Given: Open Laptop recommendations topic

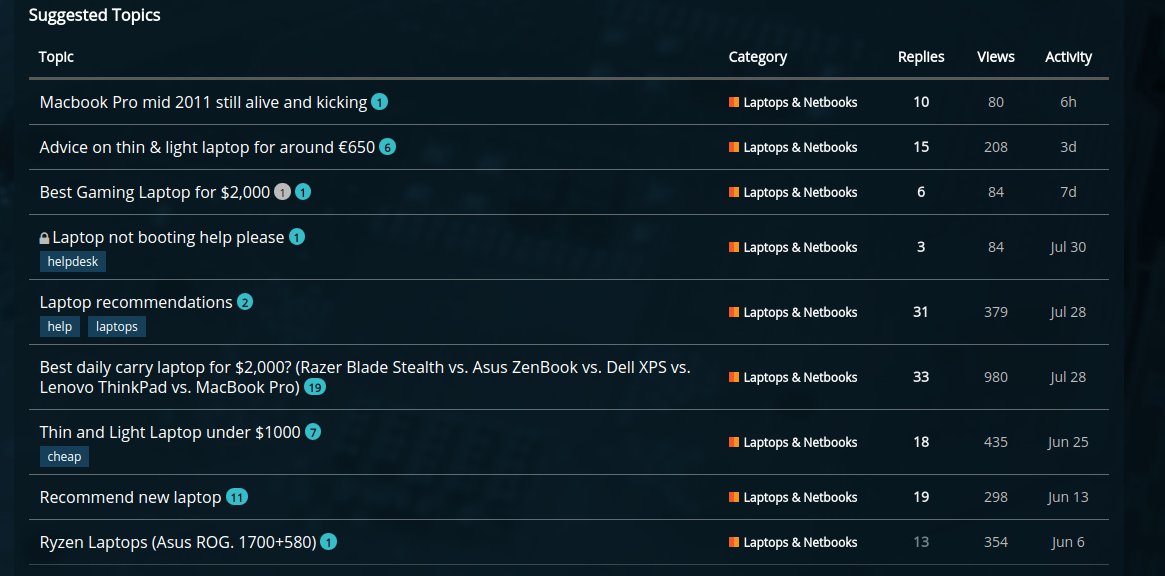Looking at the screenshot, I should point(136,302).
